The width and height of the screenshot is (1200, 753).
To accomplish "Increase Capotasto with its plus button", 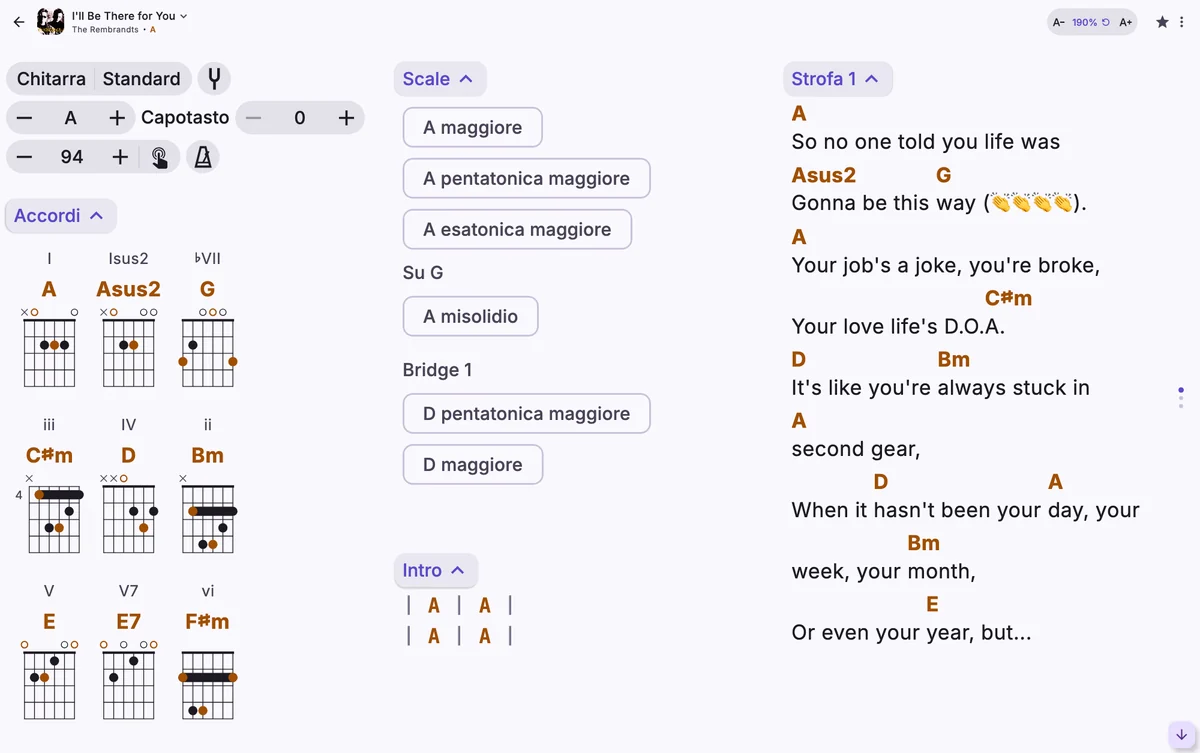I will (x=346, y=118).
